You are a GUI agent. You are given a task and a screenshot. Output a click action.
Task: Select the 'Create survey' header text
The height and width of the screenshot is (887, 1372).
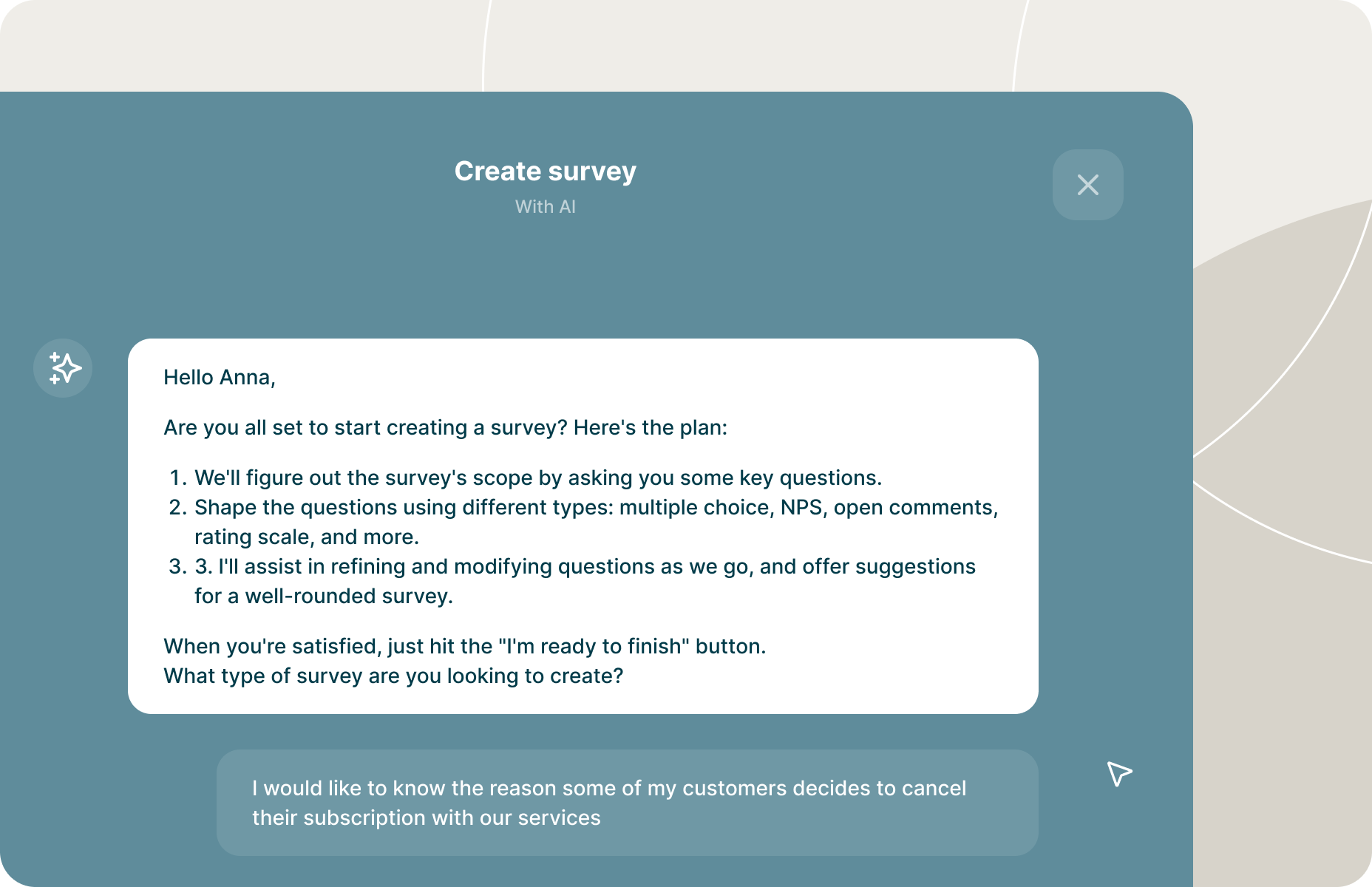click(546, 171)
